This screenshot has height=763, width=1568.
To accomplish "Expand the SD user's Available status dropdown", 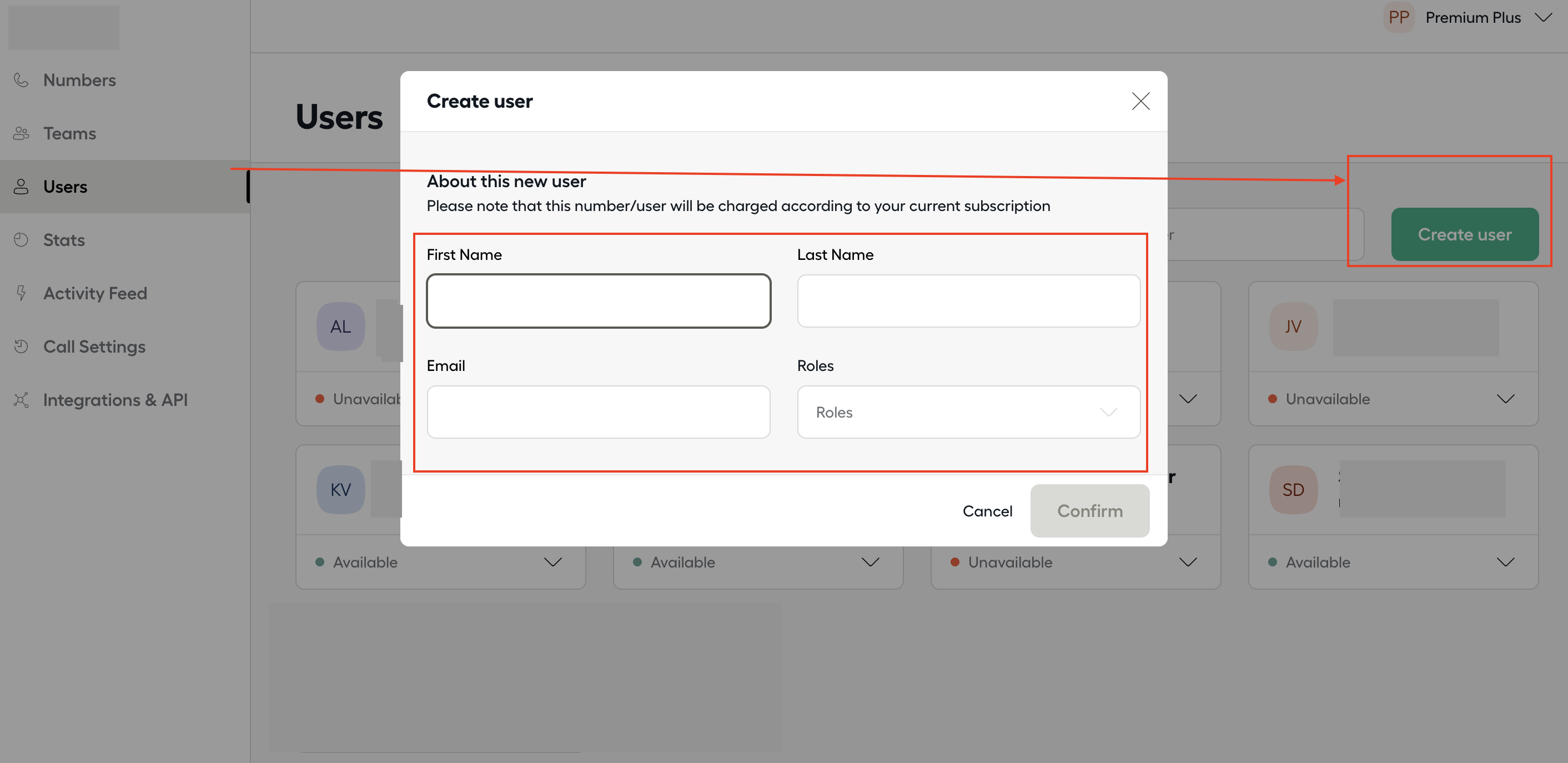I will pyautogui.click(x=1506, y=561).
